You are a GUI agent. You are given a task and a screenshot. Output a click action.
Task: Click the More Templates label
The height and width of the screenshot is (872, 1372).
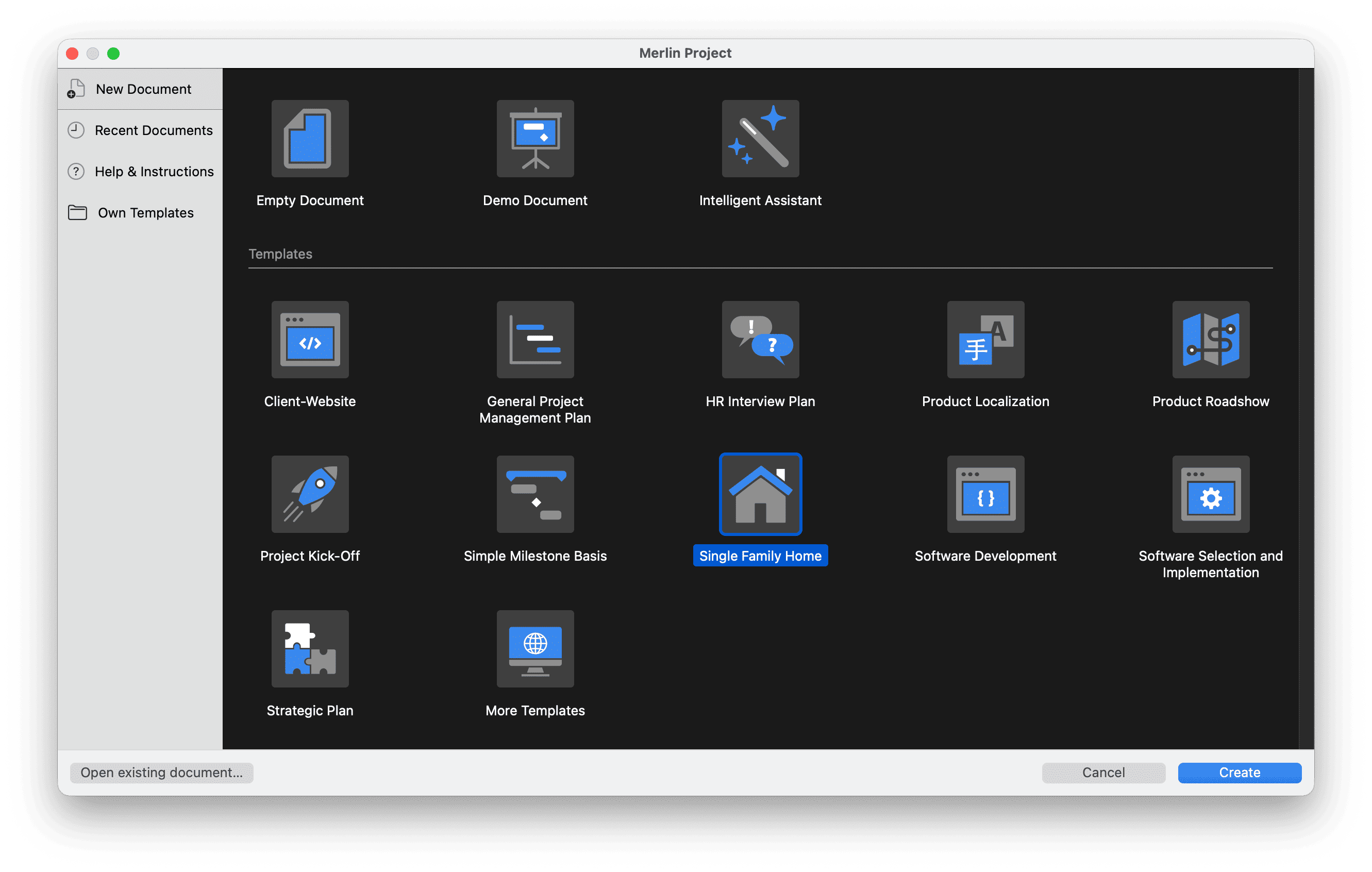point(535,711)
